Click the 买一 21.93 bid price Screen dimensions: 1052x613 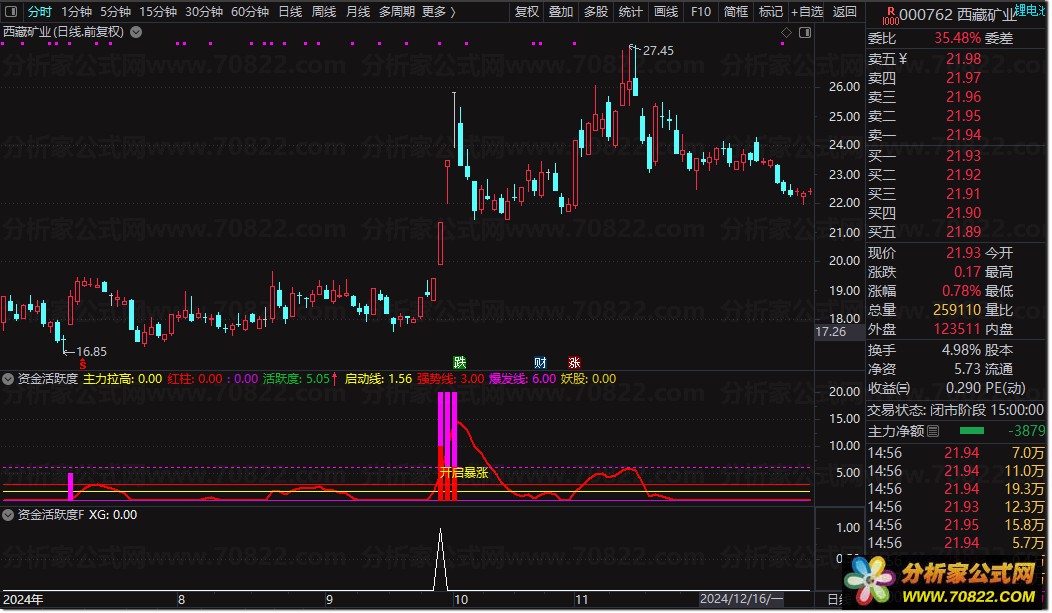click(963, 156)
